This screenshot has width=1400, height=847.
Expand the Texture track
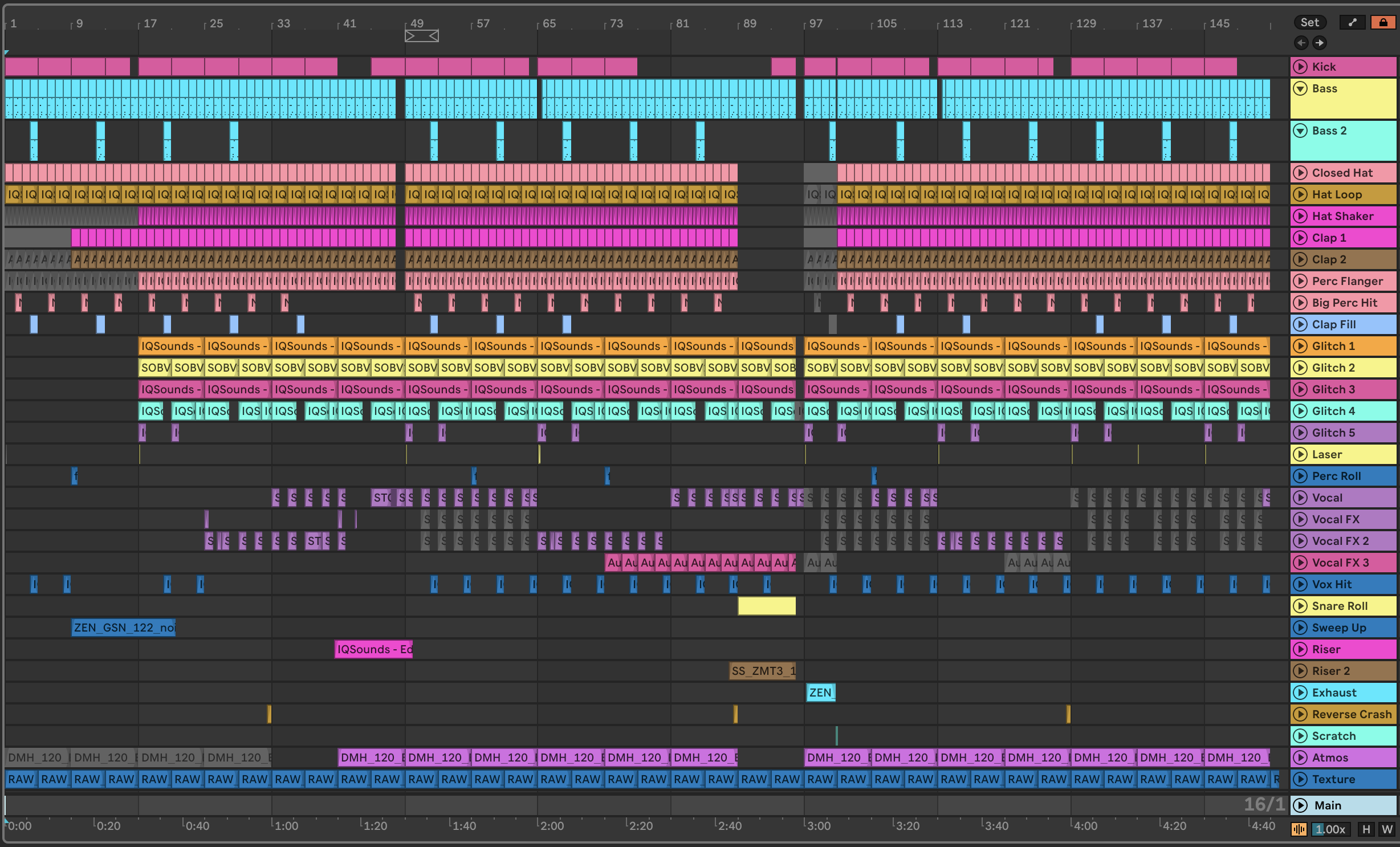tap(1300, 779)
